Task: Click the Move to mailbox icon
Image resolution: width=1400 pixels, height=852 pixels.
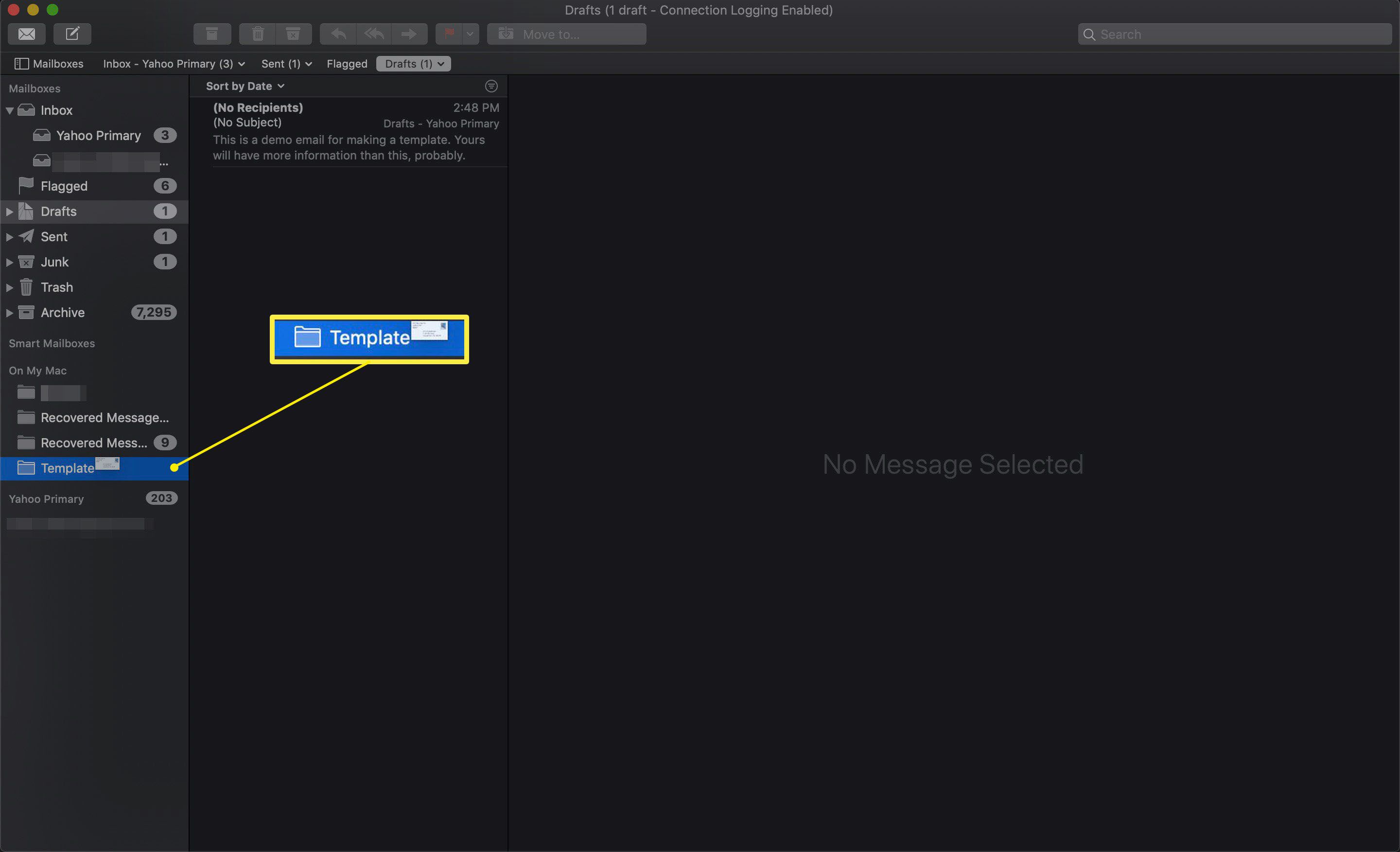Action: point(505,34)
